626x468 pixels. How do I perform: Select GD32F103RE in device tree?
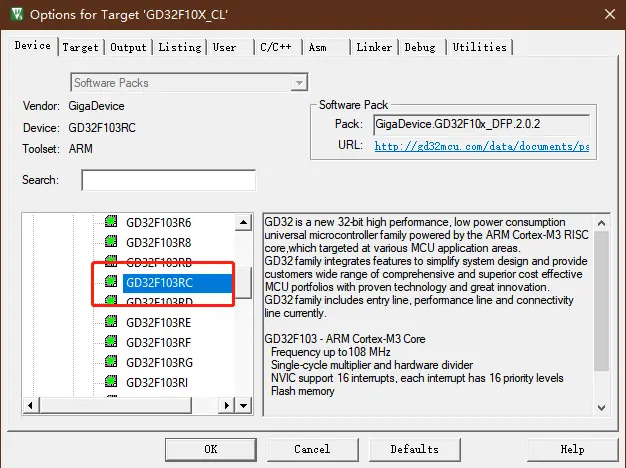coord(158,323)
